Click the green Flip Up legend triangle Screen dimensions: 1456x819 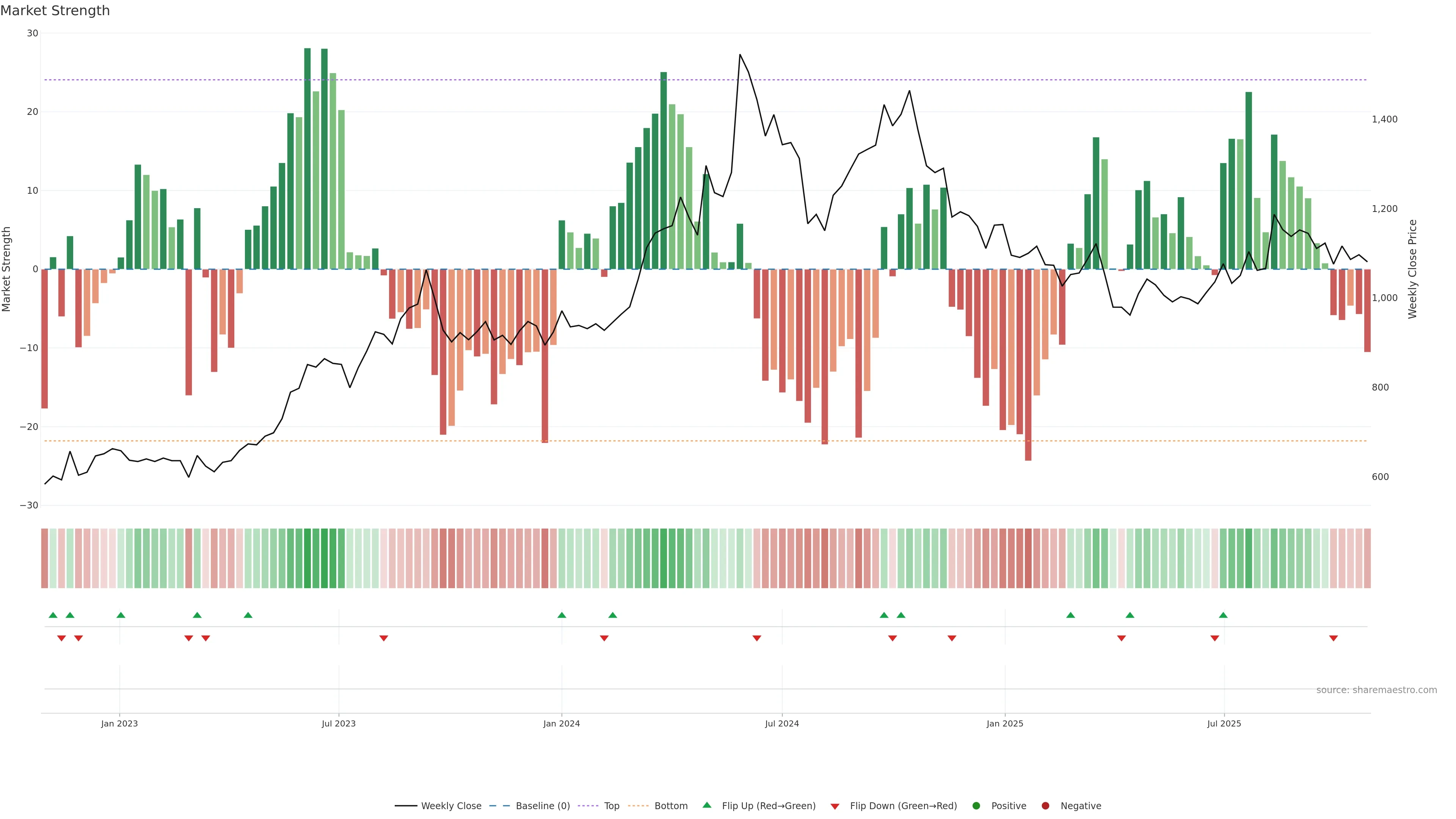click(x=706, y=805)
